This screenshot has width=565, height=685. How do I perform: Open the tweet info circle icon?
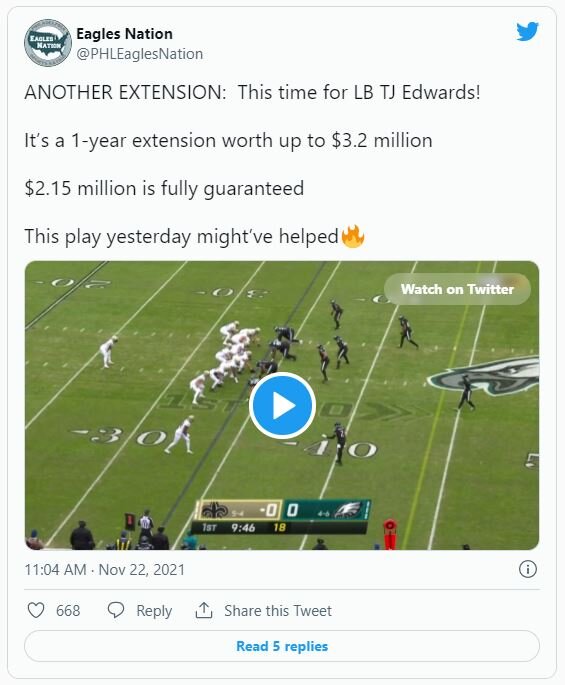pos(527,569)
